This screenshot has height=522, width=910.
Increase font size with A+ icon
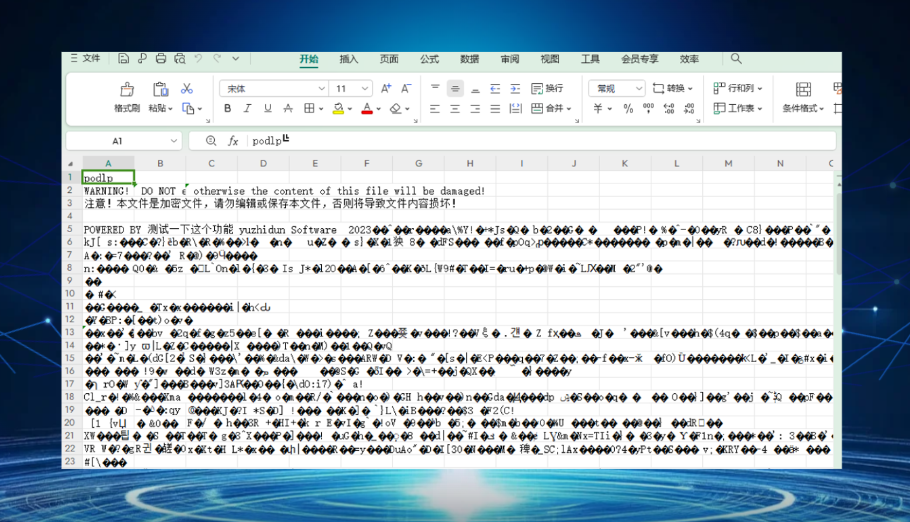pos(386,88)
